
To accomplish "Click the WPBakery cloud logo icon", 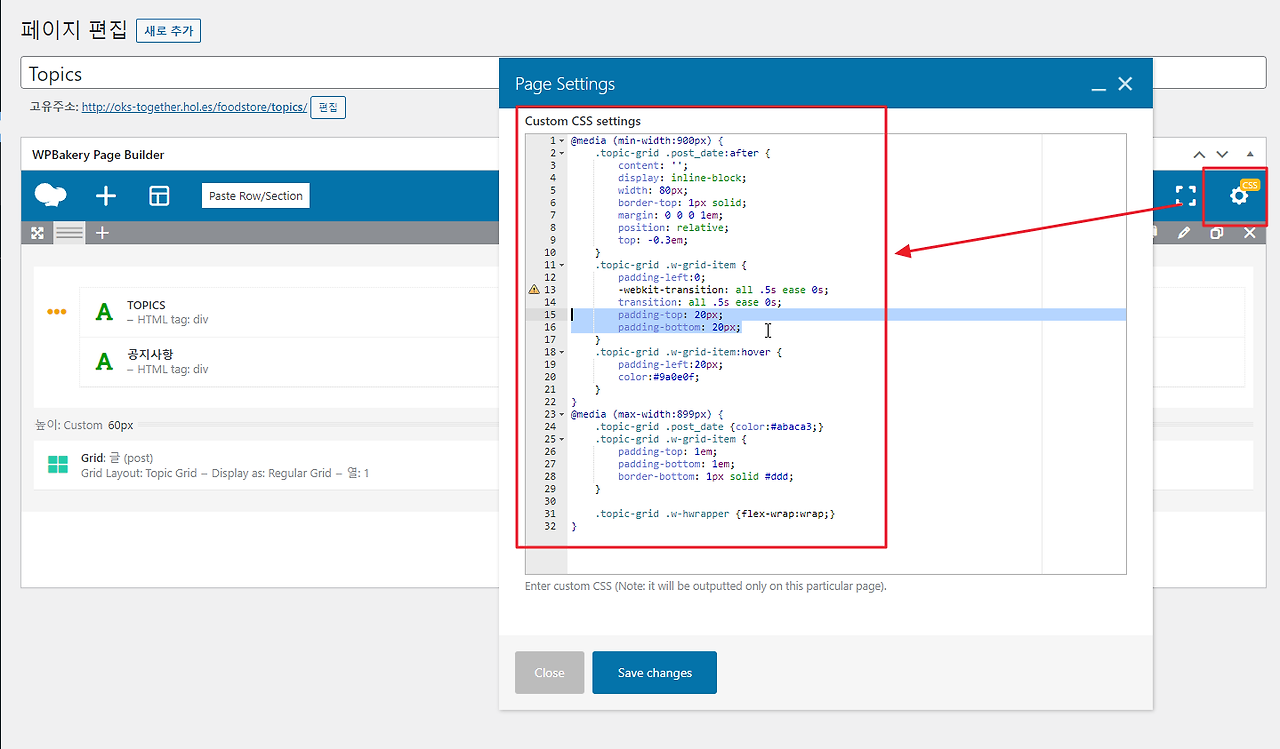I will click(x=50, y=195).
